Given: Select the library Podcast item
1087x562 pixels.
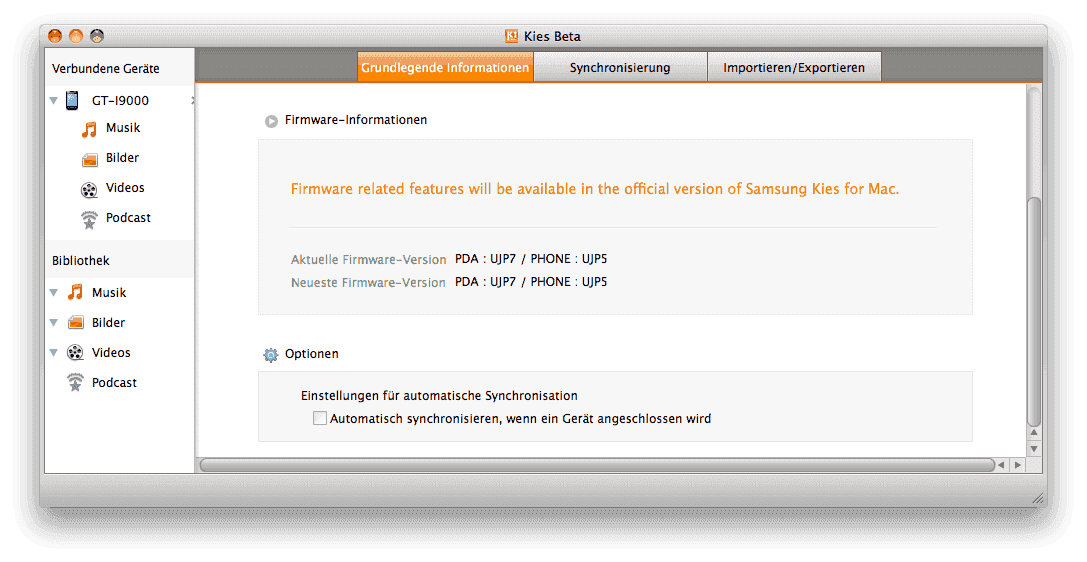Looking at the screenshot, I should tap(114, 383).
